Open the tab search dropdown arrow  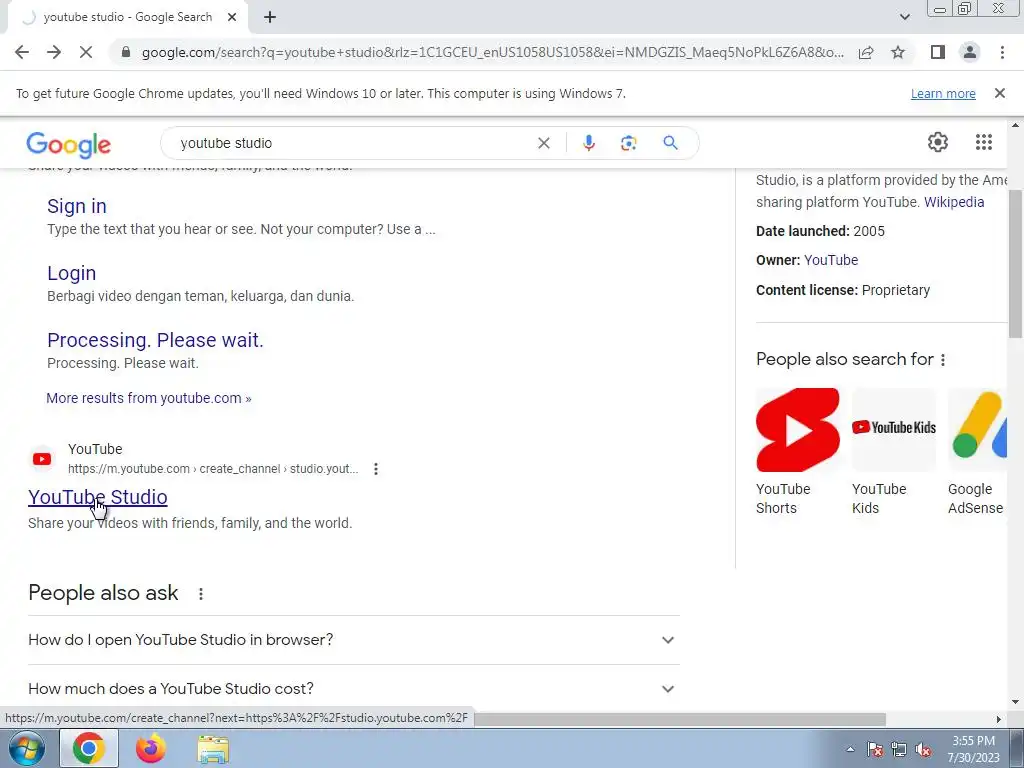click(904, 17)
